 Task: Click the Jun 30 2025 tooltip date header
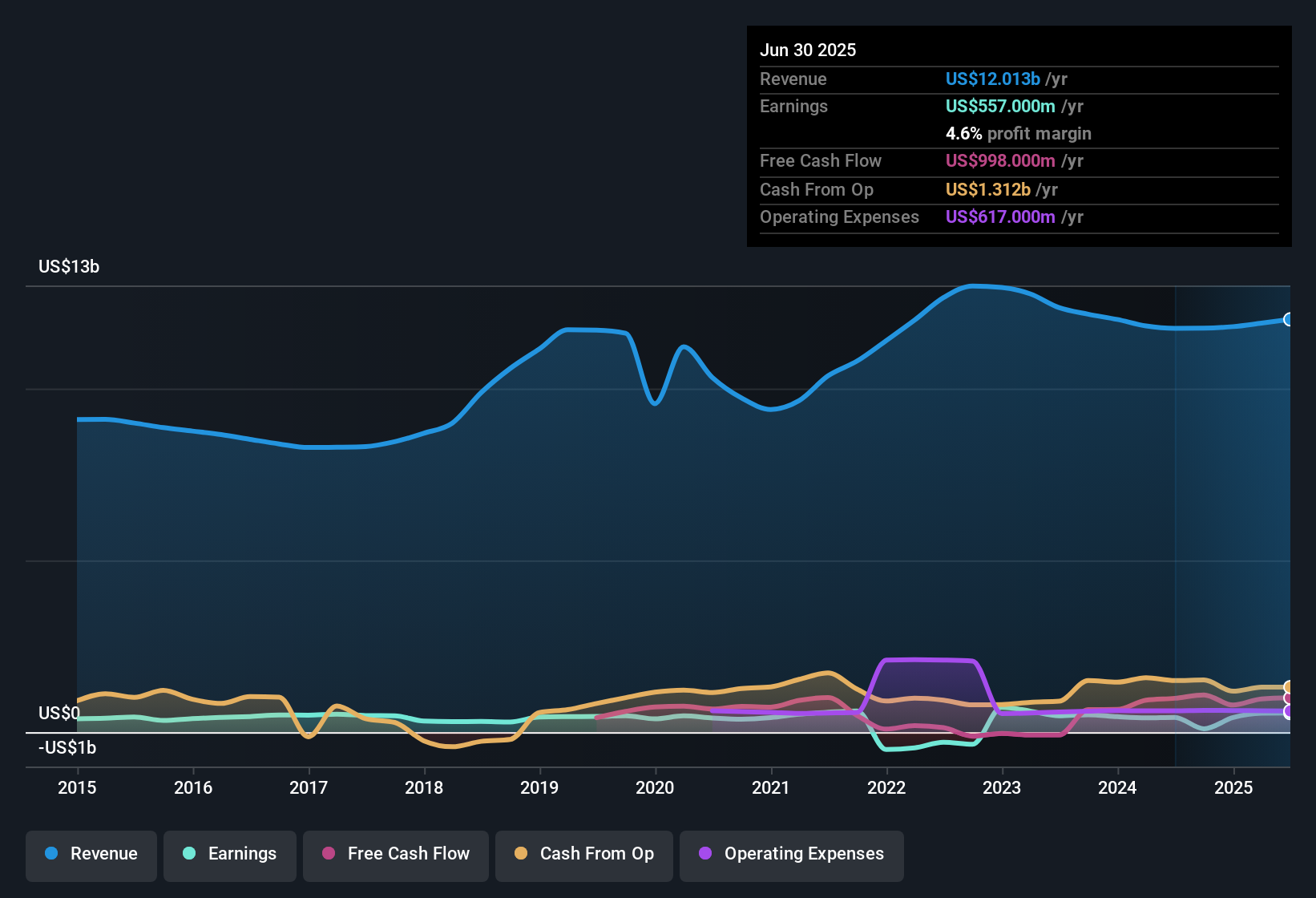808,51
